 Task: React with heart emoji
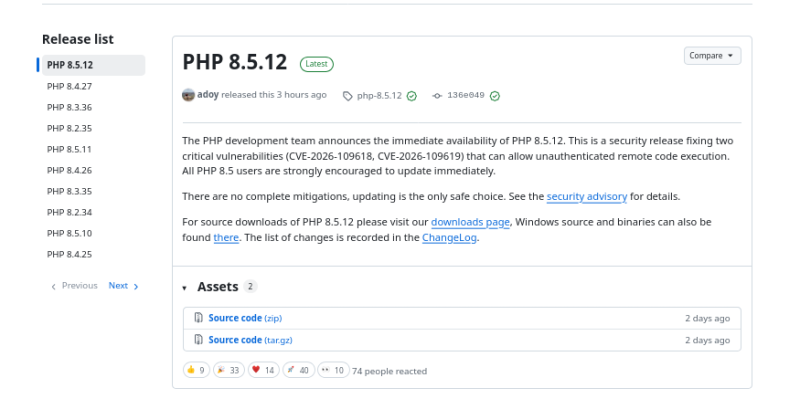[264, 370]
